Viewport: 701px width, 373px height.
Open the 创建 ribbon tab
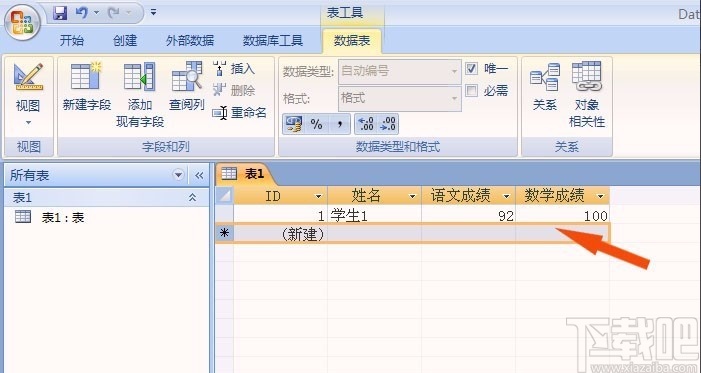[125, 41]
